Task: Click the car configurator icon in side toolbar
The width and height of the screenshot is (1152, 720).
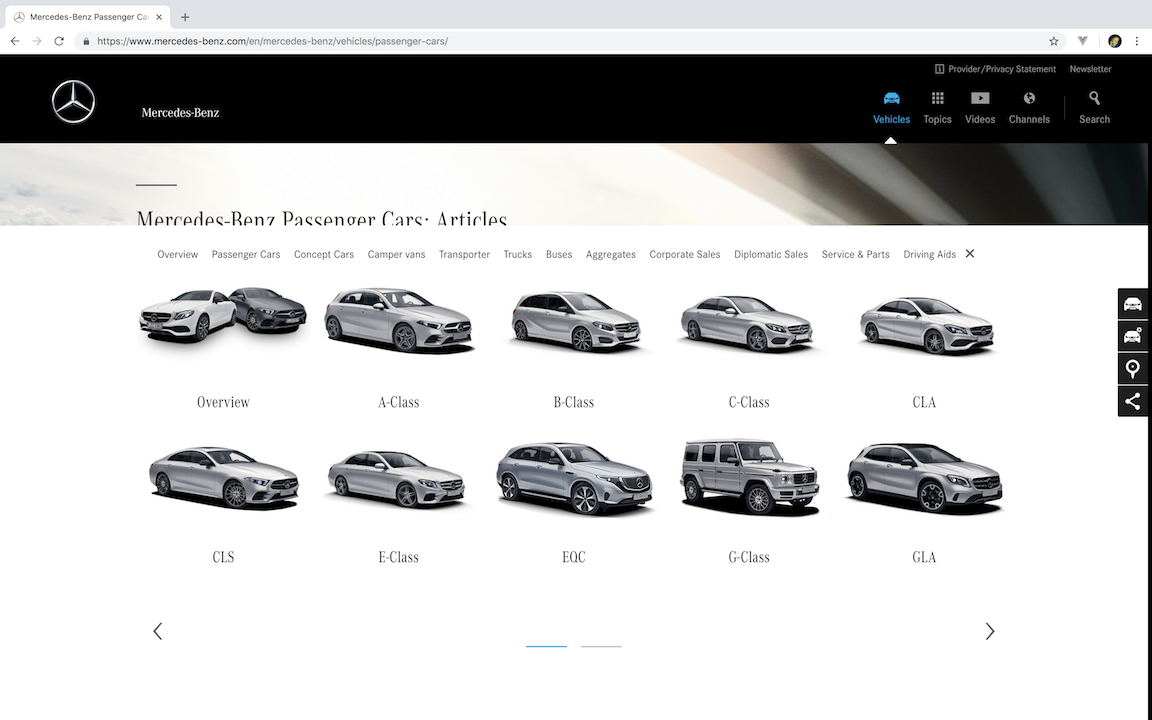Action: pos(1133,336)
